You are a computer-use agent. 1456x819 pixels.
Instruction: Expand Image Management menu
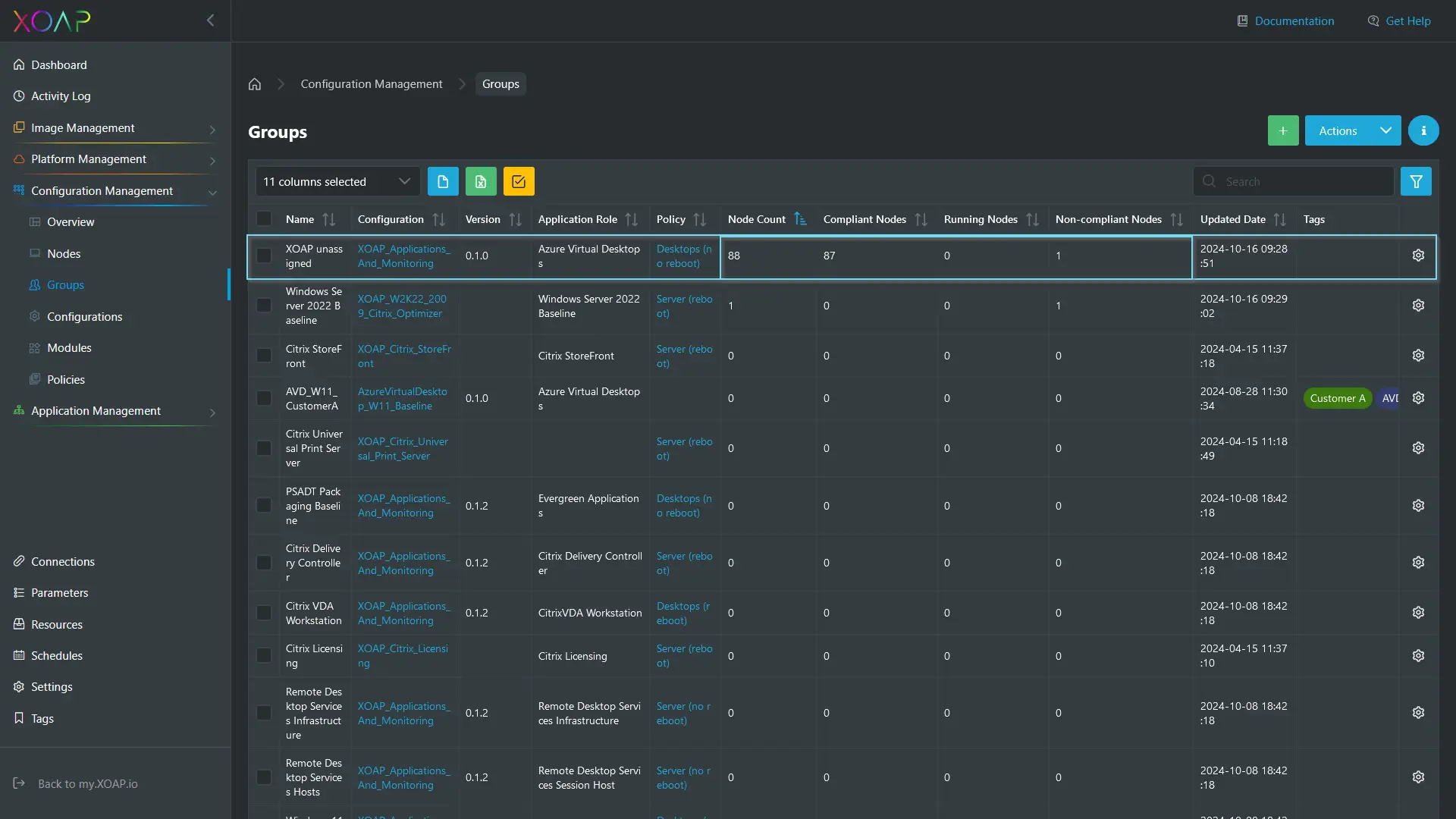[x=114, y=128]
